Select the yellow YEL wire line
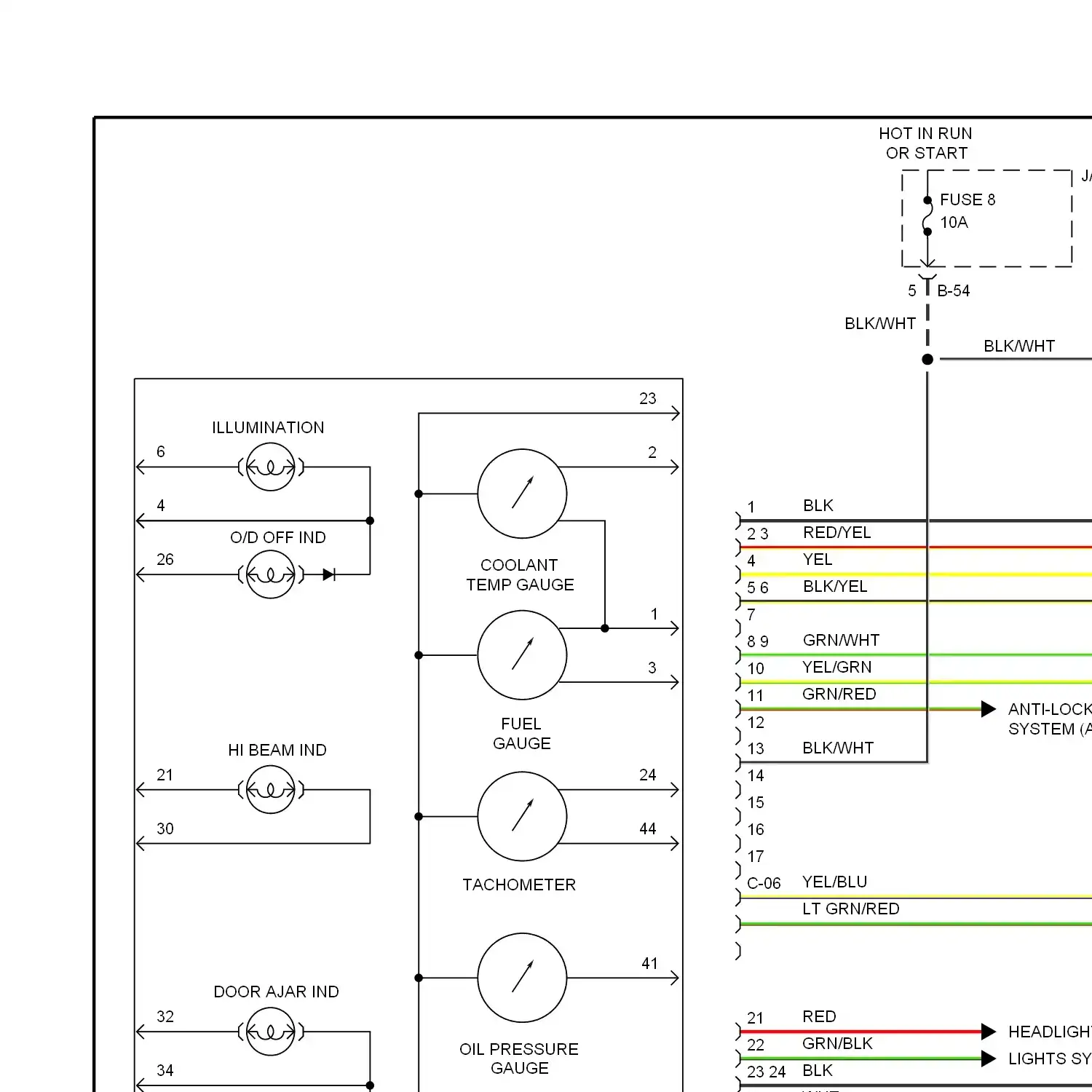This screenshot has width=1092, height=1092. 916,574
